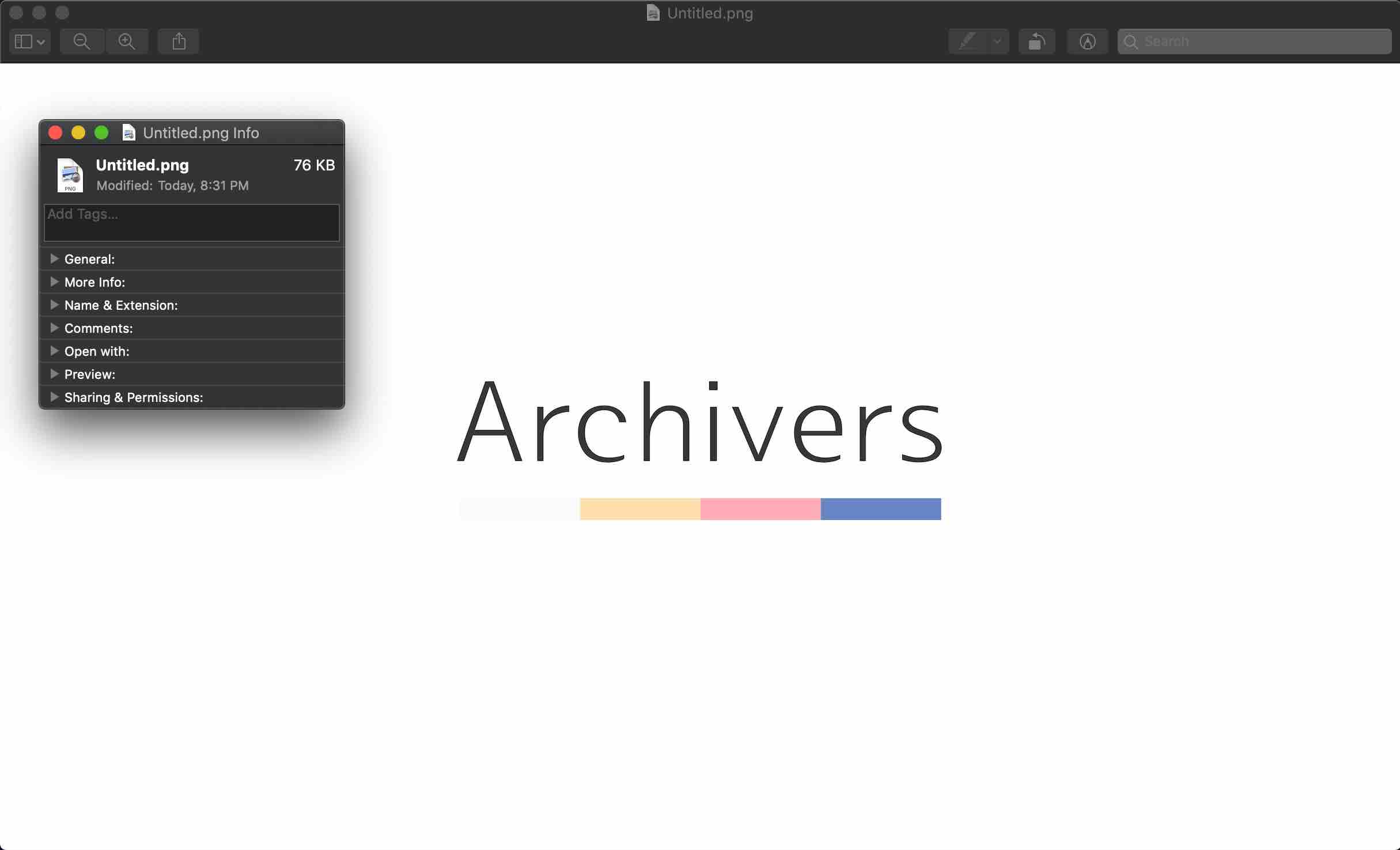Expand Sharing & Permissions section

tap(54, 397)
